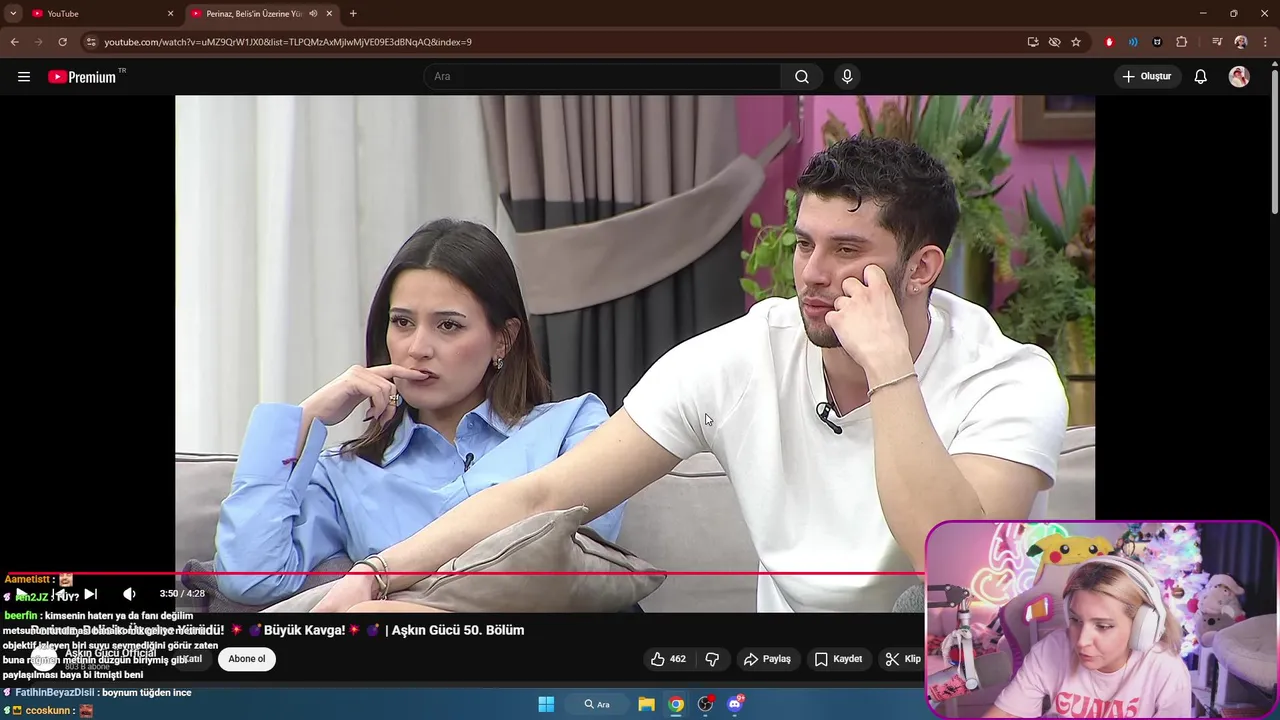Go back in browser history
The image size is (1280, 720).
14,42
